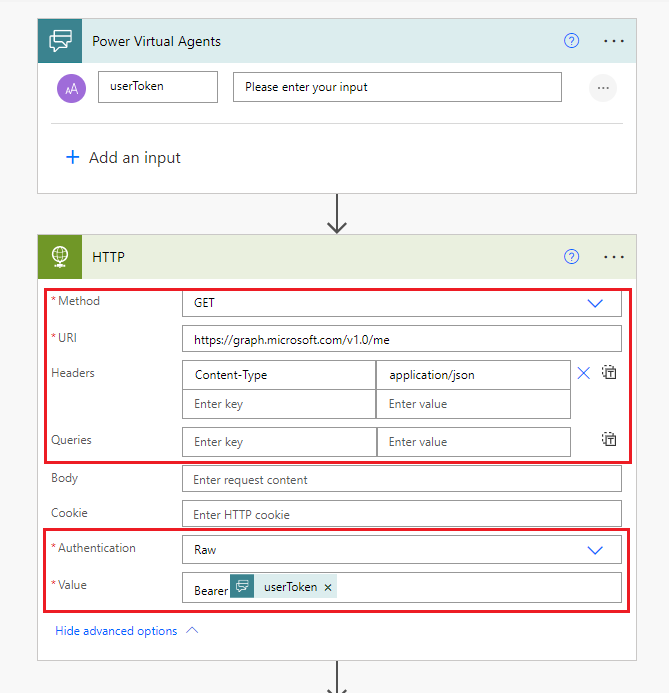Viewport: 669px width, 693px height.
Task: Click the Body request content field
Action: (x=401, y=480)
